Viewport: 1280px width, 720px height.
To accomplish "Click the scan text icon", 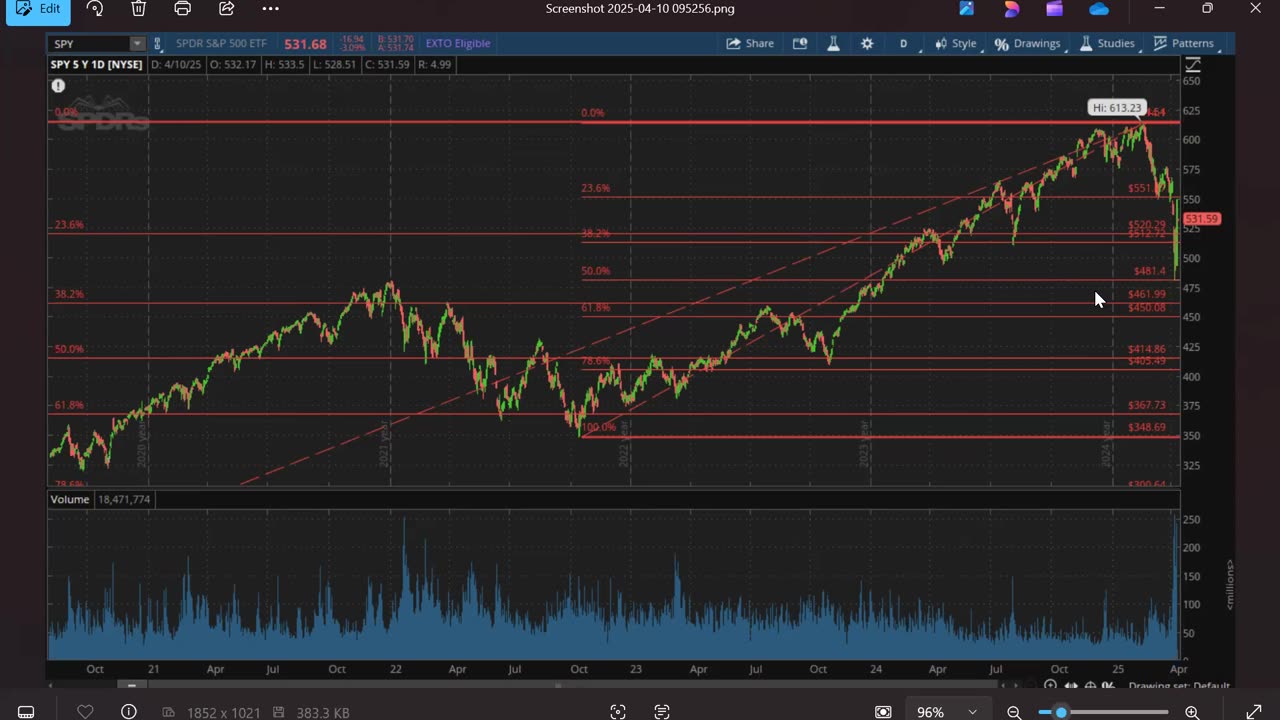I will pyautogui.click(x=662, y=712).
